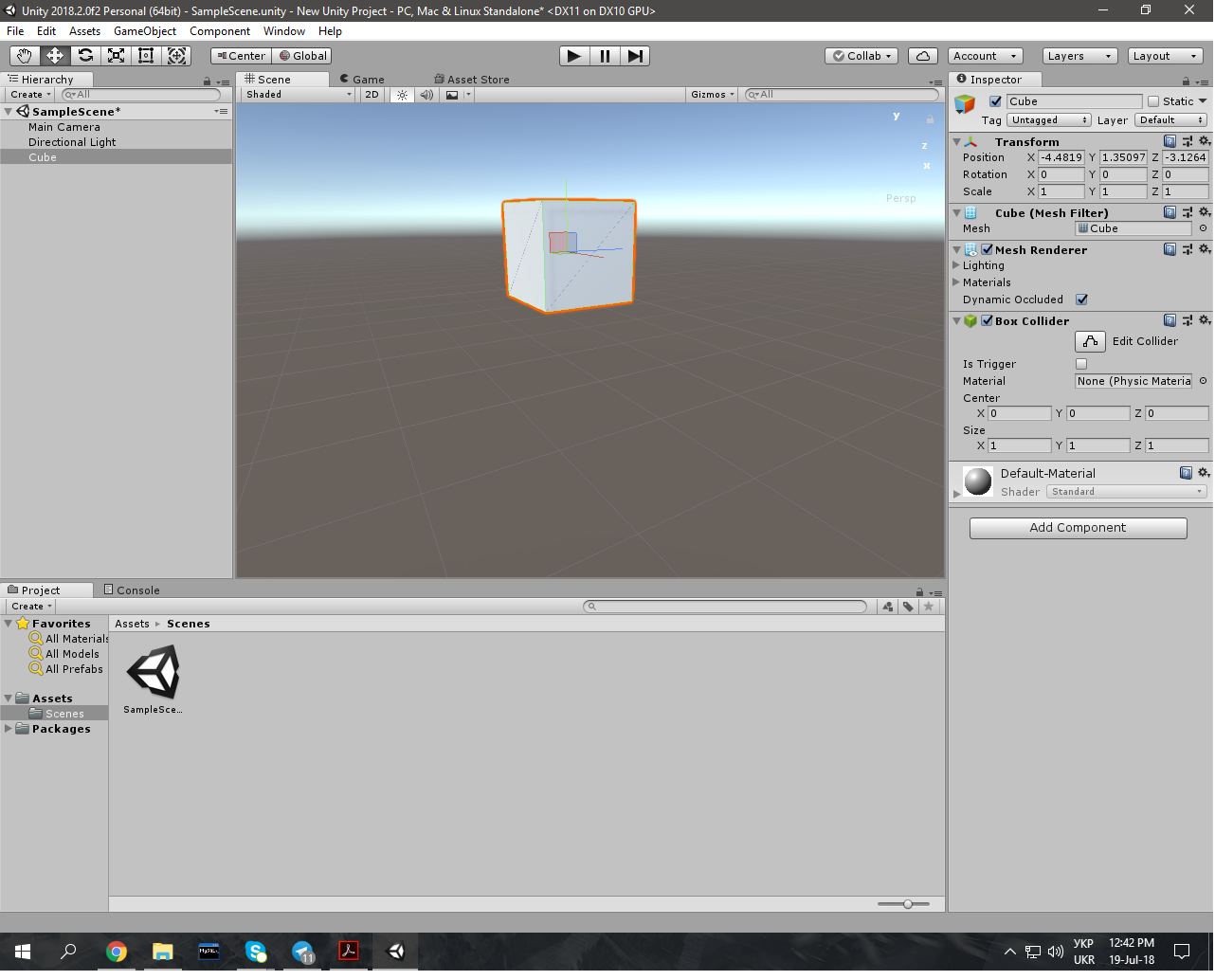Open Hierarchy Create button
The height and width of the screenshot is (980, 1215).
(x=30, y=95)
